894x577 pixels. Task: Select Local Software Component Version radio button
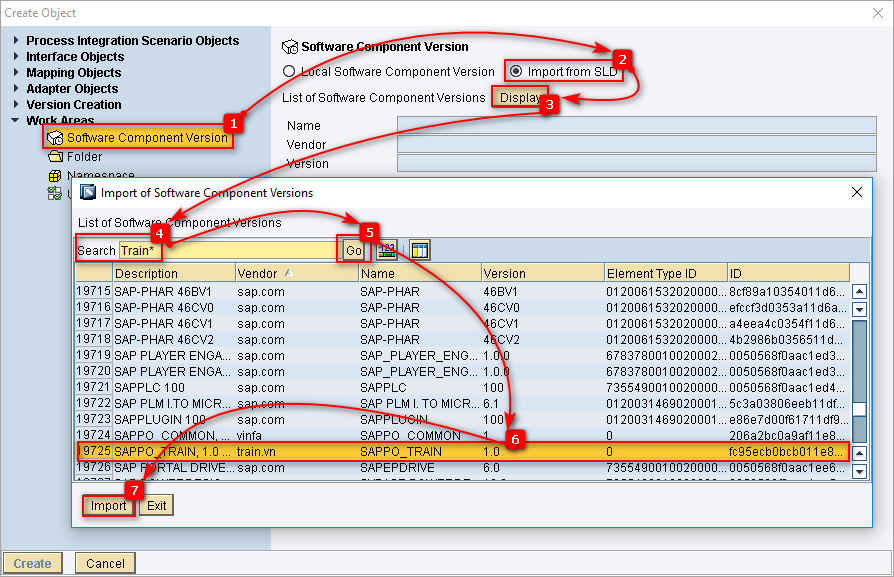(289, 72)
